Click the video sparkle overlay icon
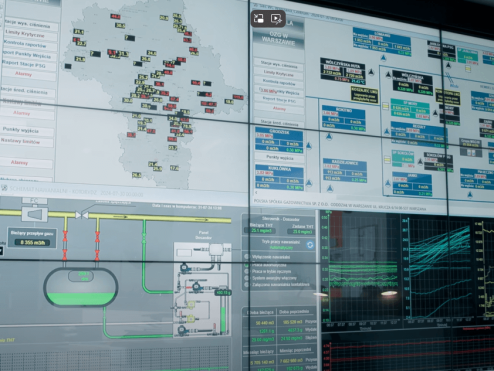494x371 pixels. 276,18
